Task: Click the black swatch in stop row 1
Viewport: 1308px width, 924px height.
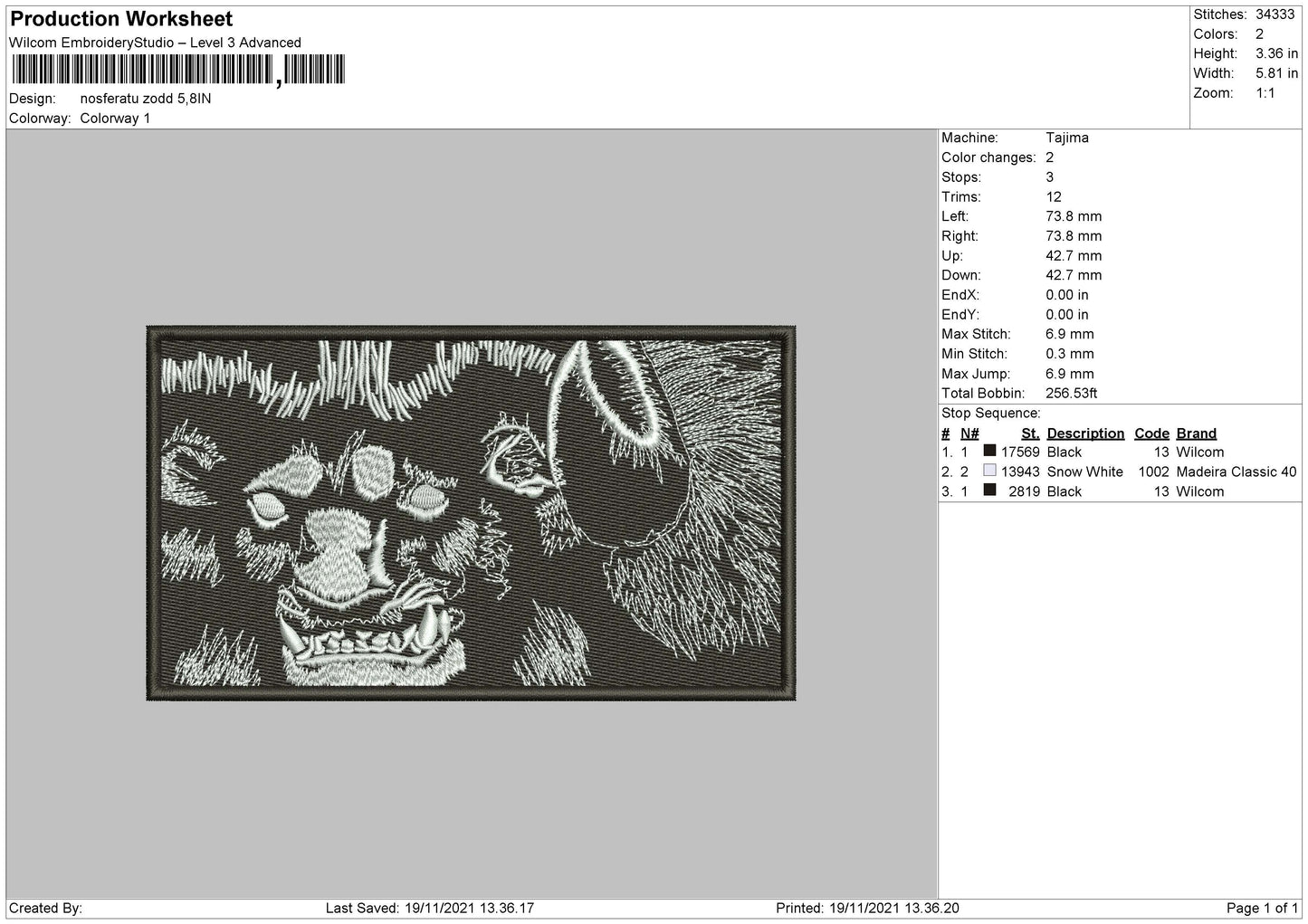Action: pyautogui.click(x=989, y=451)
